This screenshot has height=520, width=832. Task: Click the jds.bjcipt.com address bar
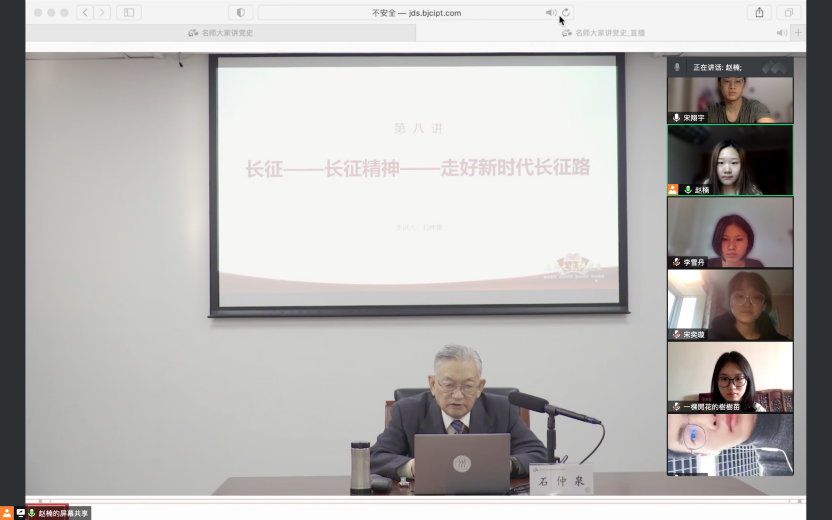tap(415, 13)
